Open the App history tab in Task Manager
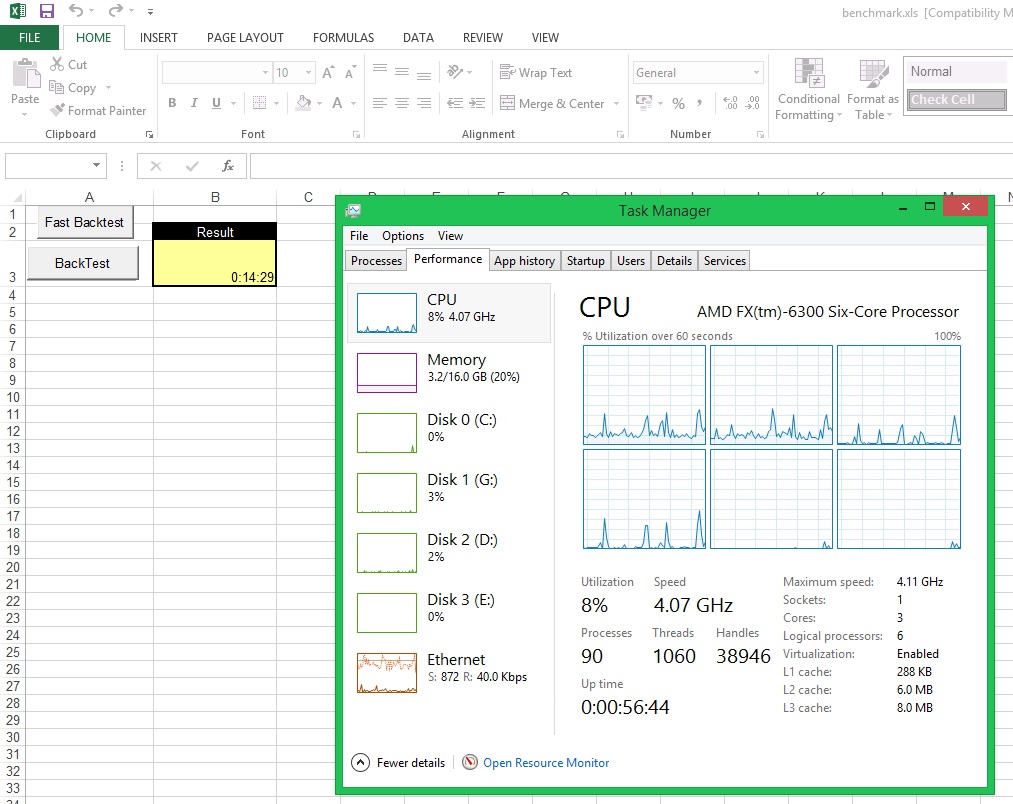 coord(524,261)
